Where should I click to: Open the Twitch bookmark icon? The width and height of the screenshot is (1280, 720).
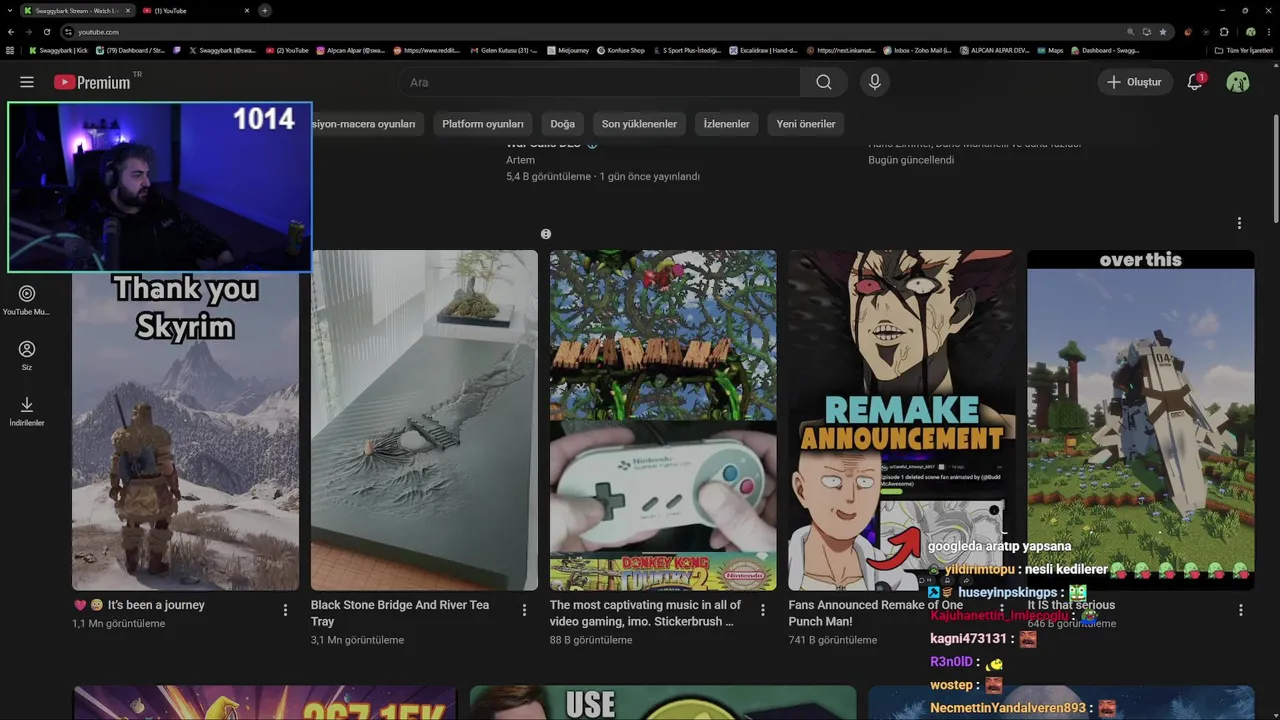tap(177, 50)
